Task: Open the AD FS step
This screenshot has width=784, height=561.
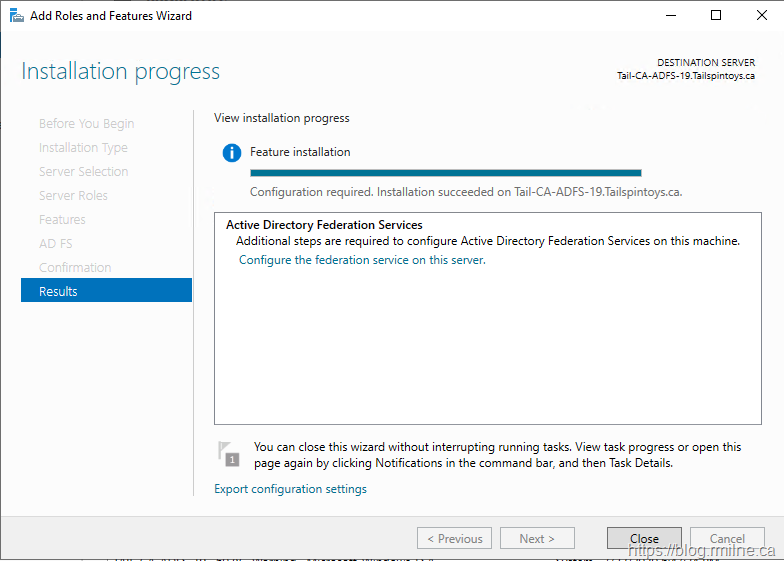Action: pyautogui.click(x=56, y=244)
